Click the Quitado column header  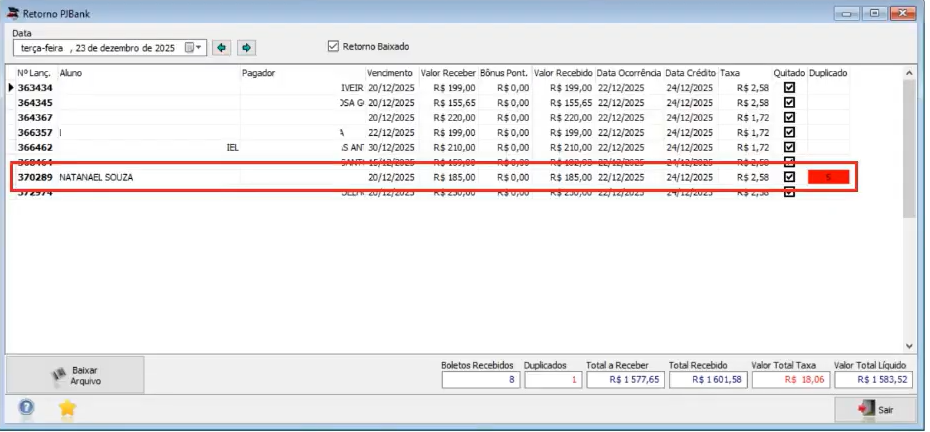[789, 73]
